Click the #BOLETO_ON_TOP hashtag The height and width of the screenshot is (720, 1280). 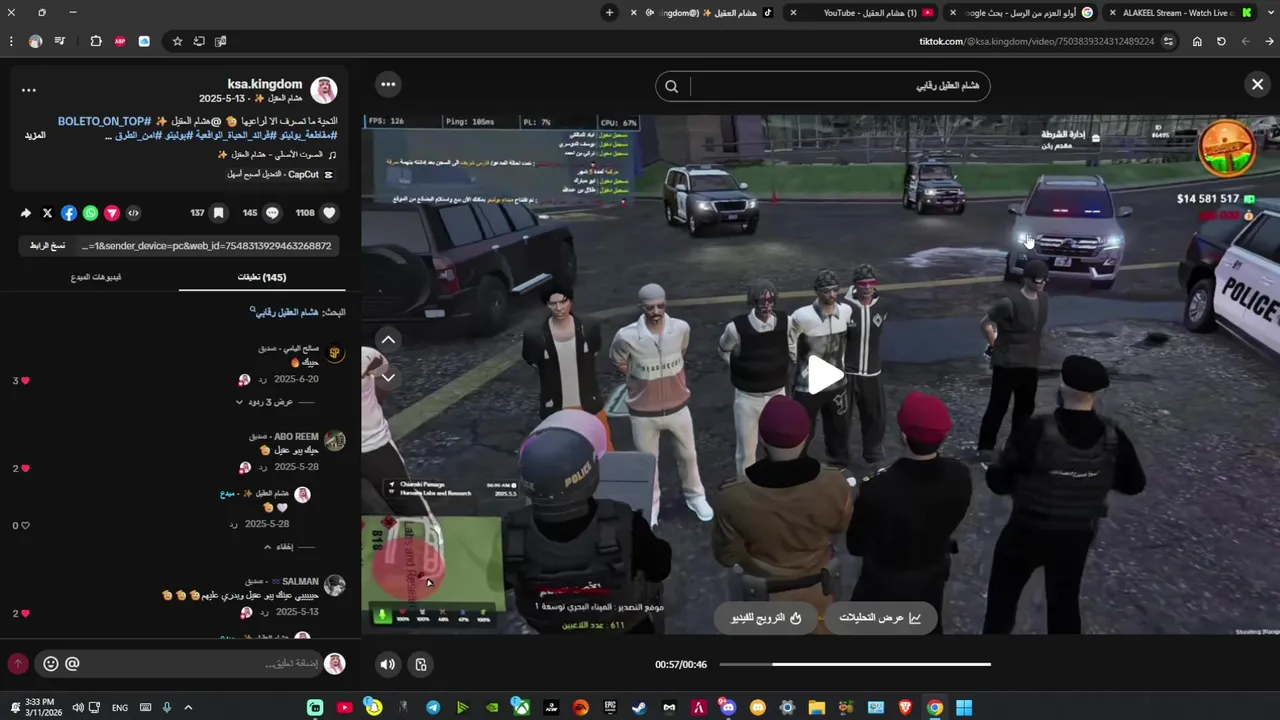click(x=104, y=121)
